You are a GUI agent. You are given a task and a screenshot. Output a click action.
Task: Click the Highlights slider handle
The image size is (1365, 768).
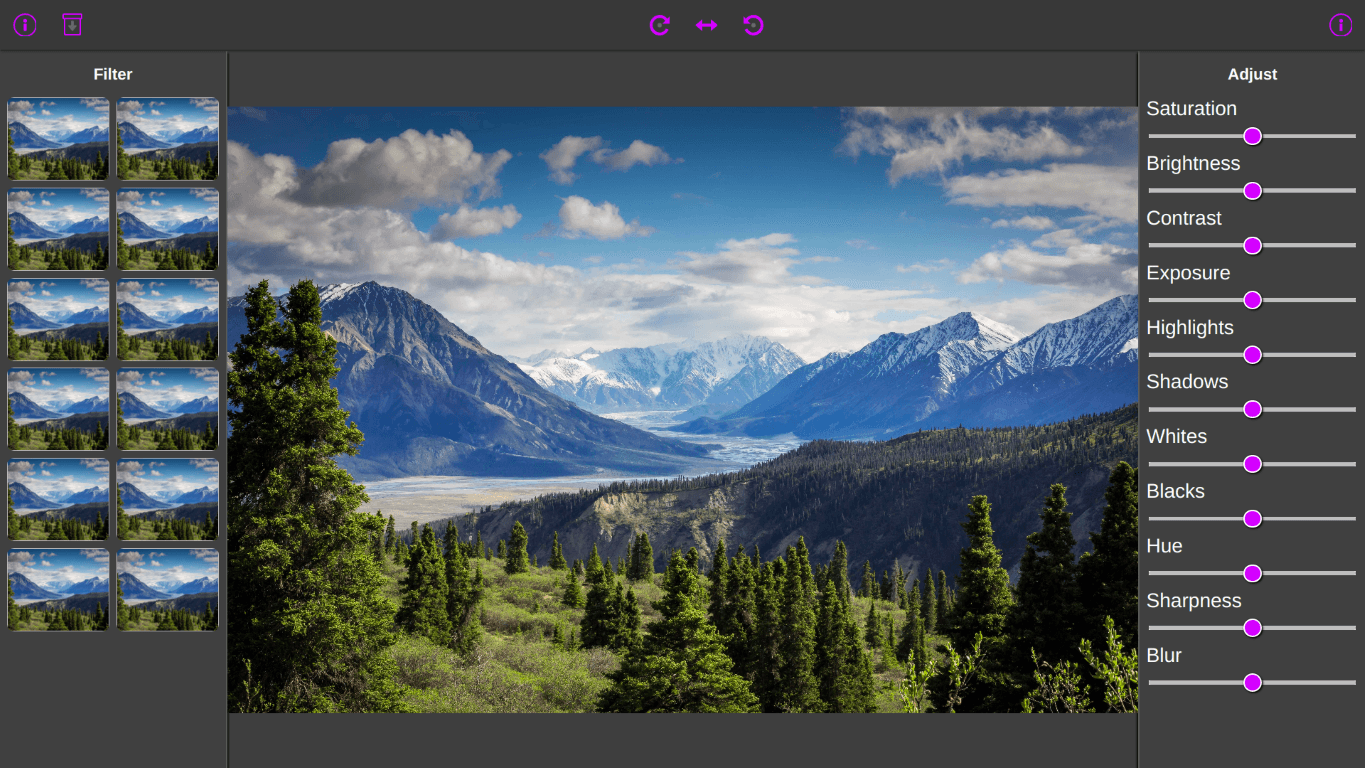click(x=1252, y=355)
